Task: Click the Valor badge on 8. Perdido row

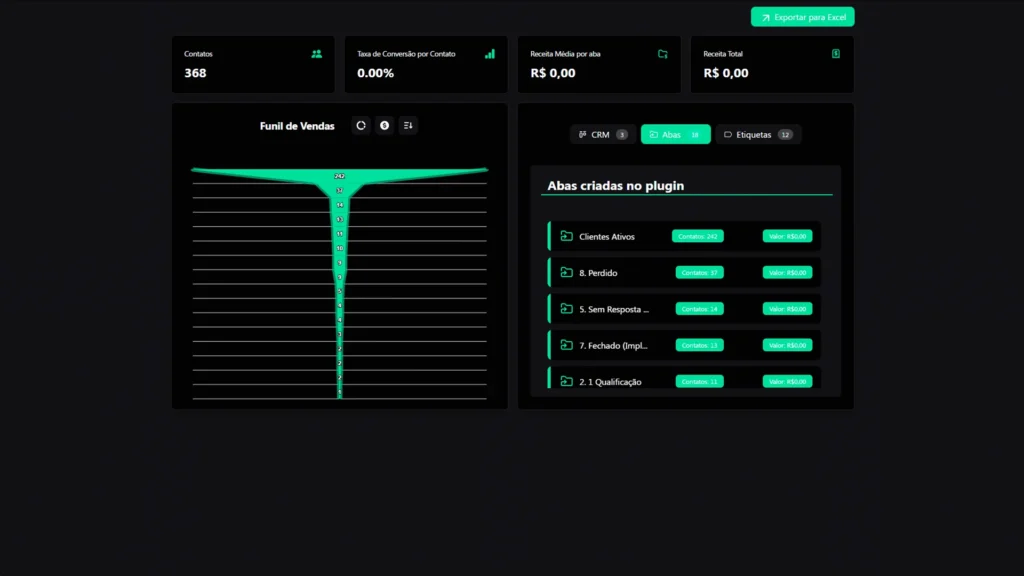Action: click(788, 273)
